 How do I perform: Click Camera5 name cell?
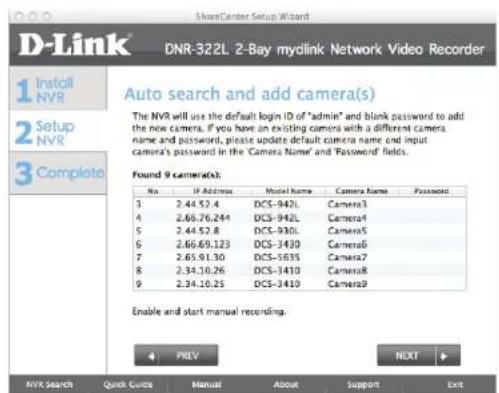point(347,231)
